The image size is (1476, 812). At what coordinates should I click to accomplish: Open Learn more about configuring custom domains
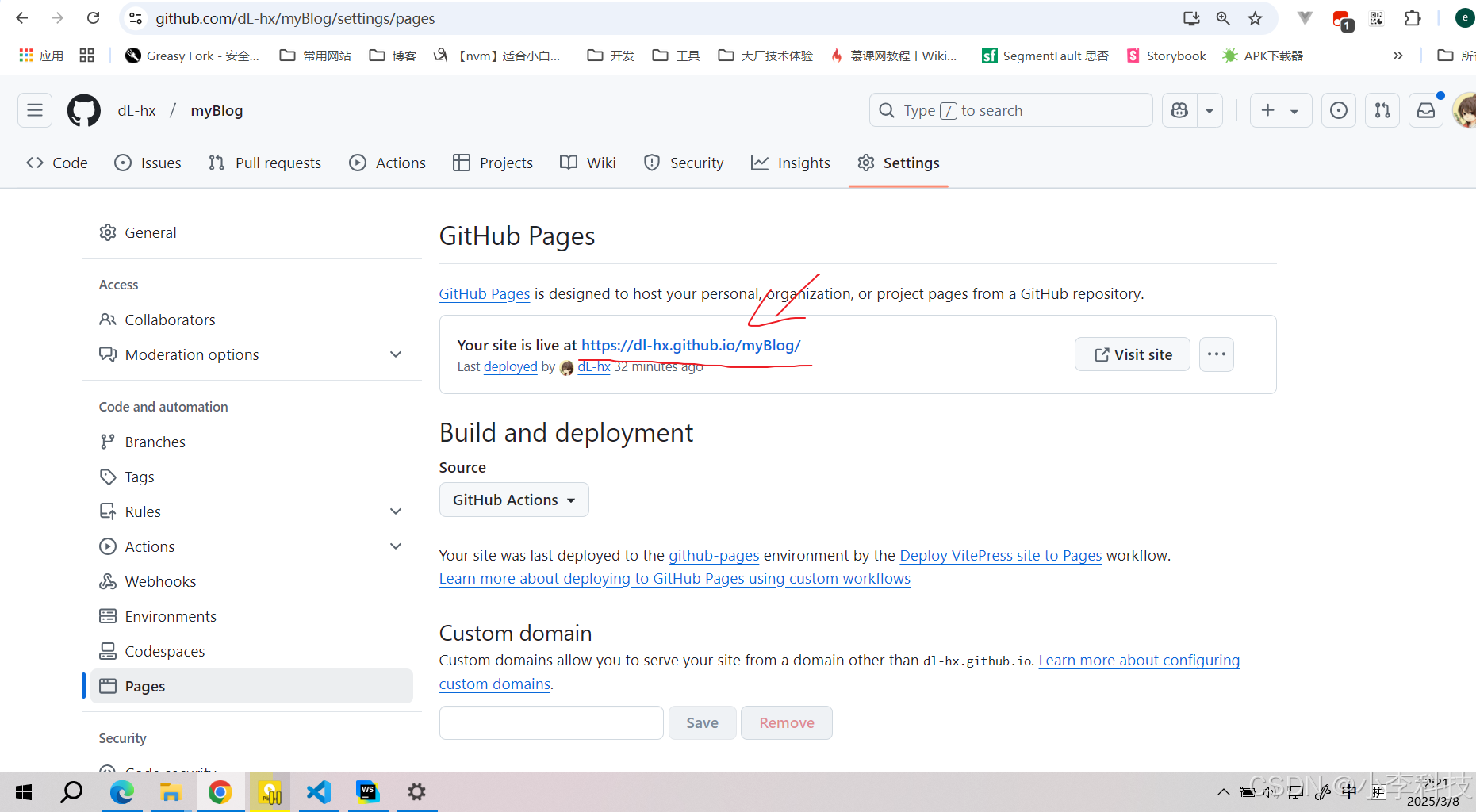pyautogui.click(x=1139, y=660)
